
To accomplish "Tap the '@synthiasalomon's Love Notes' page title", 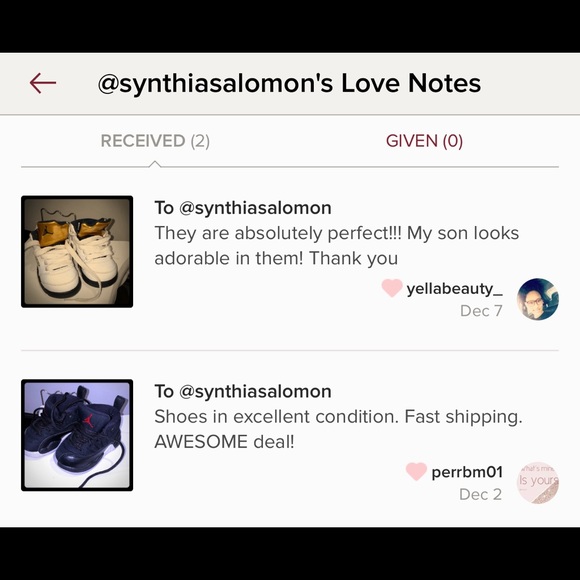I will 289,83.
